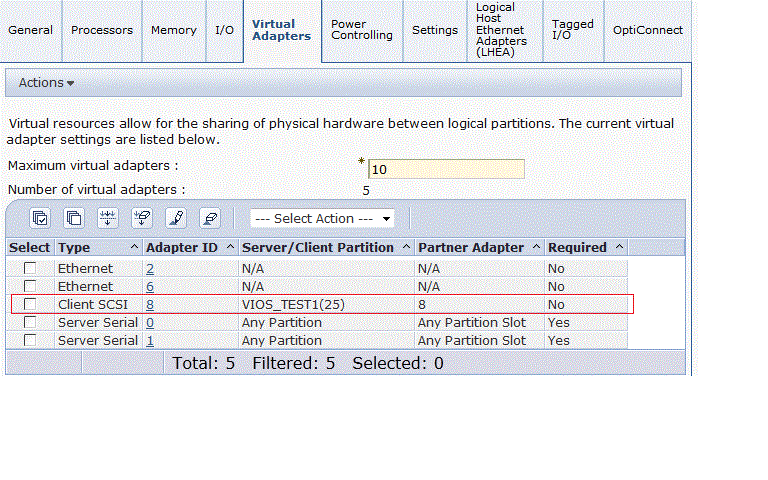Open the Select Action dropdown

[x=322, y=218]
